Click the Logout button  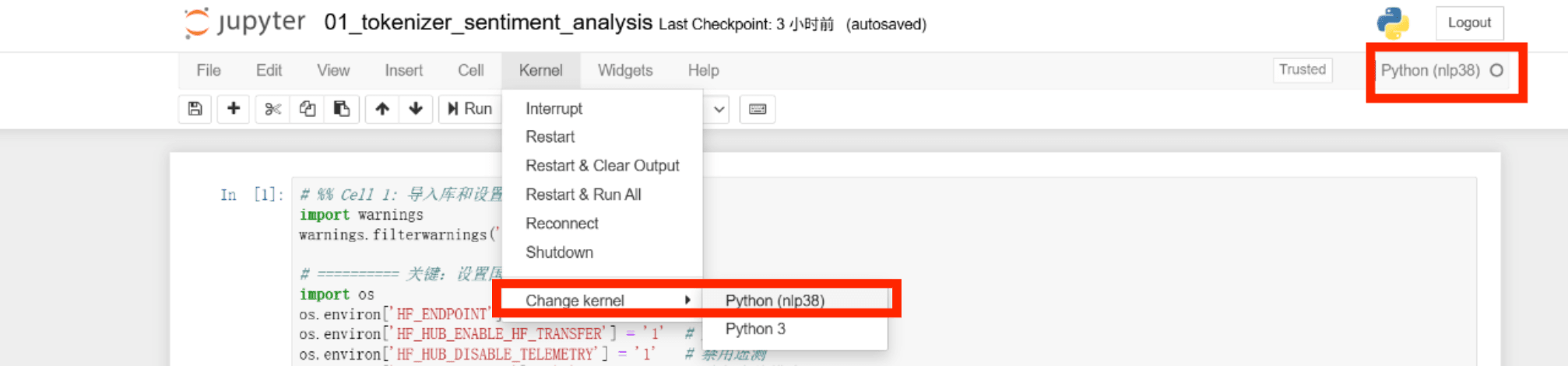tap(1469, 23)
